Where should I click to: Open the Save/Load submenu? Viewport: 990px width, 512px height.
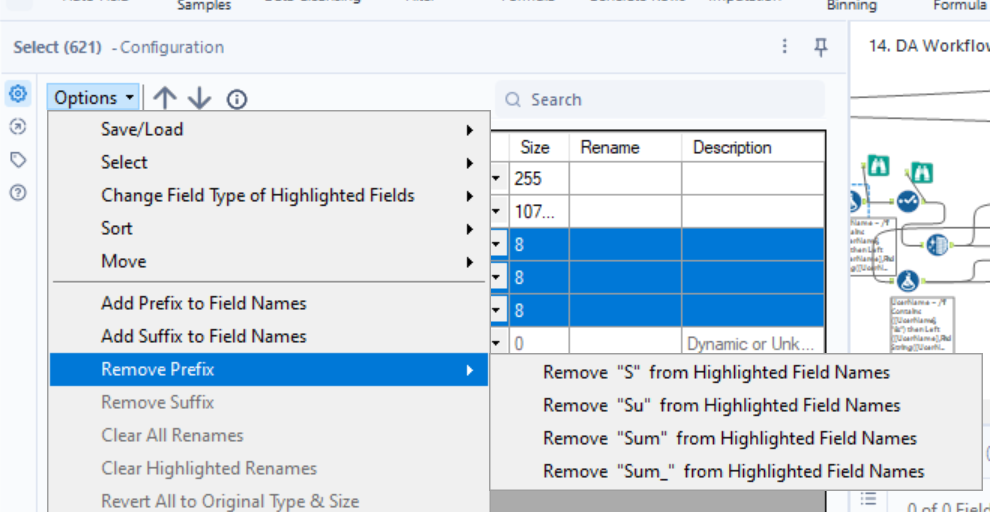(x=269, y=129)
